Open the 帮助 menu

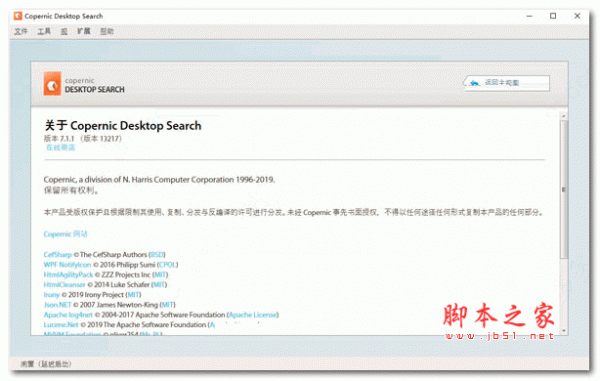[107, 31]
